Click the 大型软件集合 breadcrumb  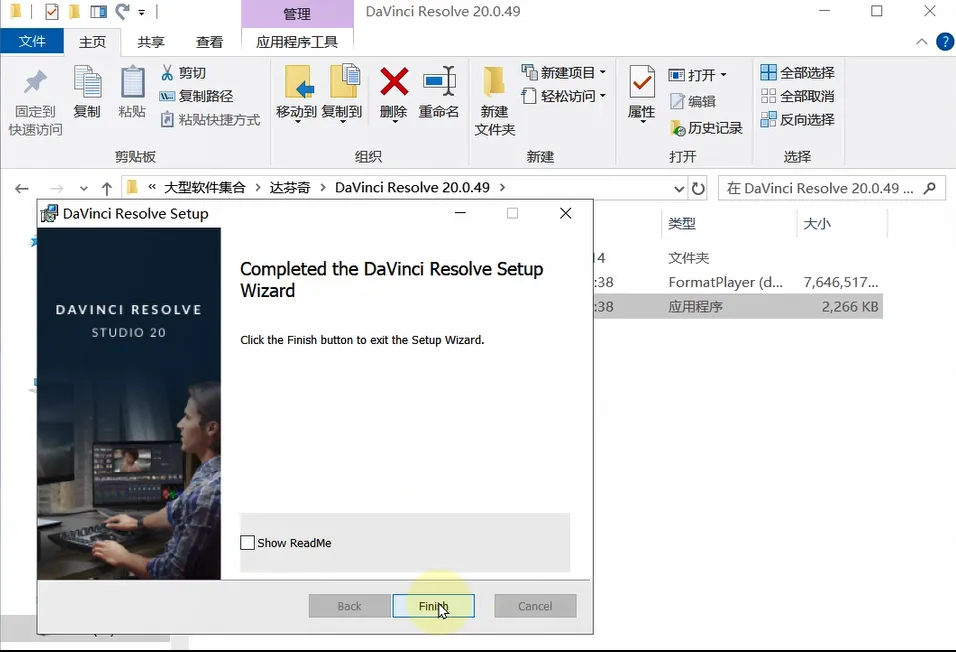205,187
